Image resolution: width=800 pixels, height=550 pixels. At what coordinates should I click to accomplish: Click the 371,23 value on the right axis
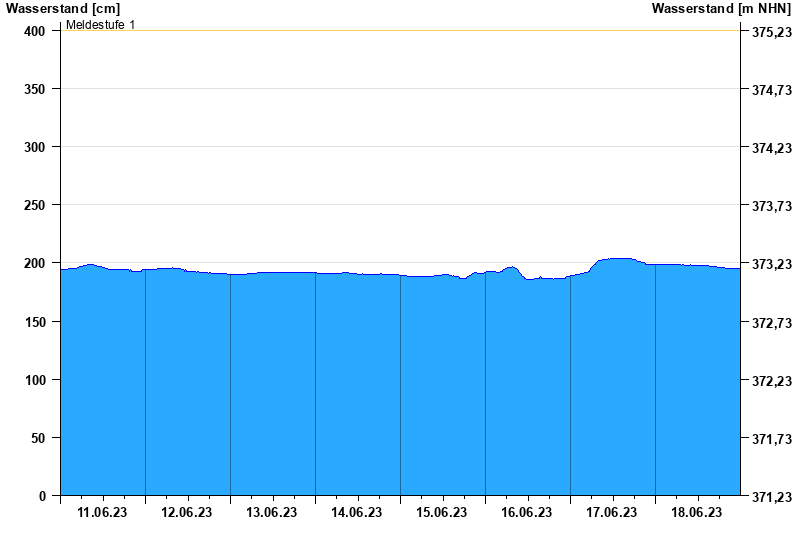771,497
